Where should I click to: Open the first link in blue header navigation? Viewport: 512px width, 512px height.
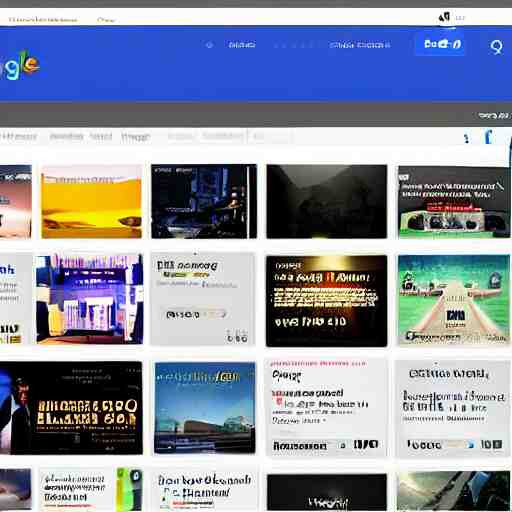(x=242, y=45)
